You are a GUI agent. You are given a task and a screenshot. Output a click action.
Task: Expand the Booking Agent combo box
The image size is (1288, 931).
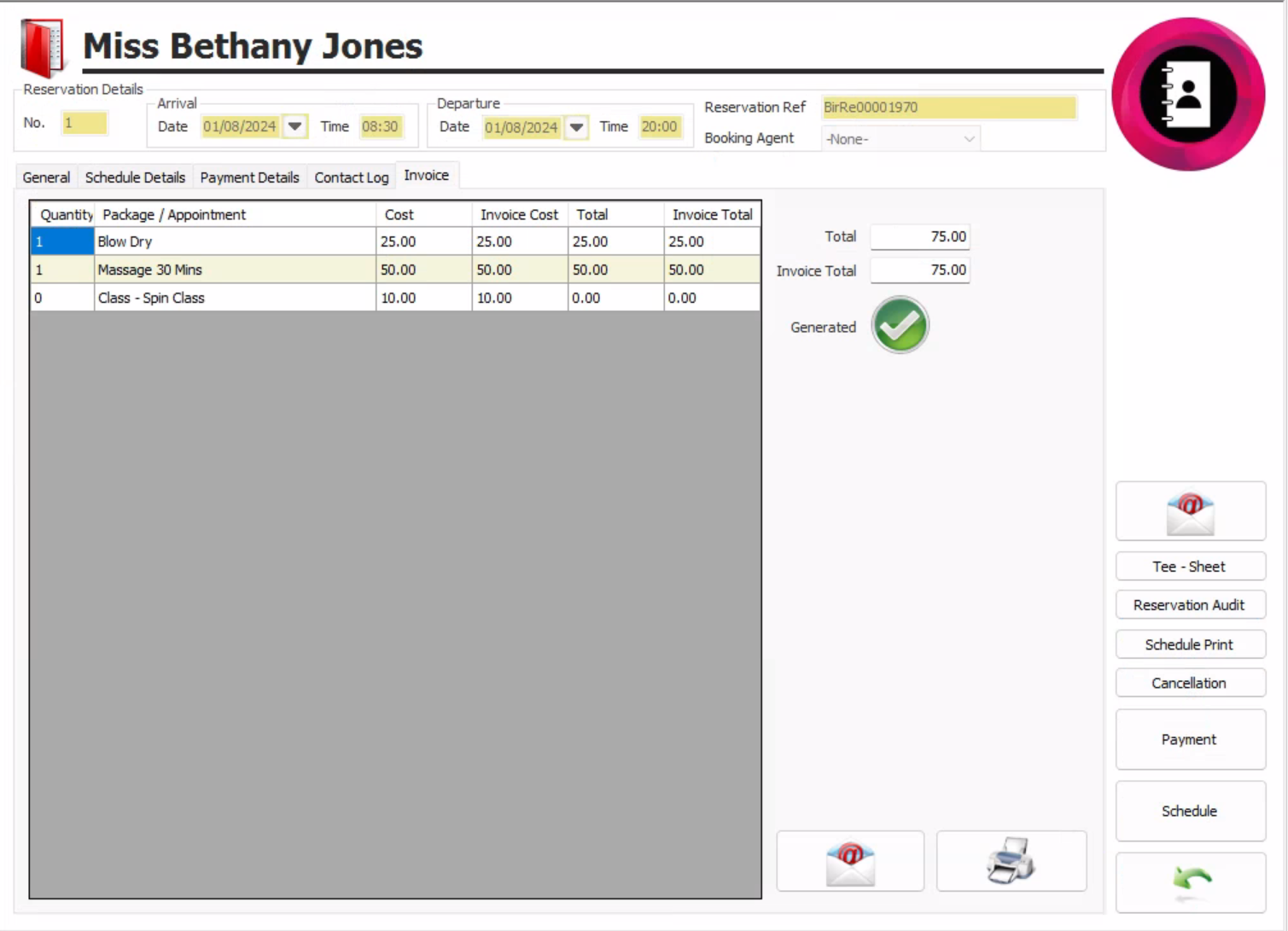coord(969,139)
